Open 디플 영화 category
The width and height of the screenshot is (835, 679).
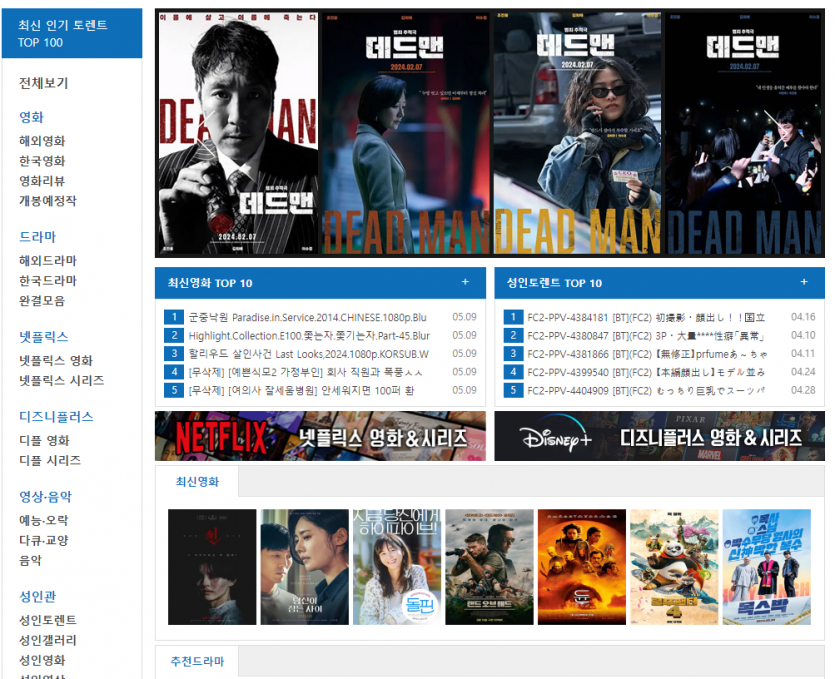pyautogui.click(x=45, y=441)
